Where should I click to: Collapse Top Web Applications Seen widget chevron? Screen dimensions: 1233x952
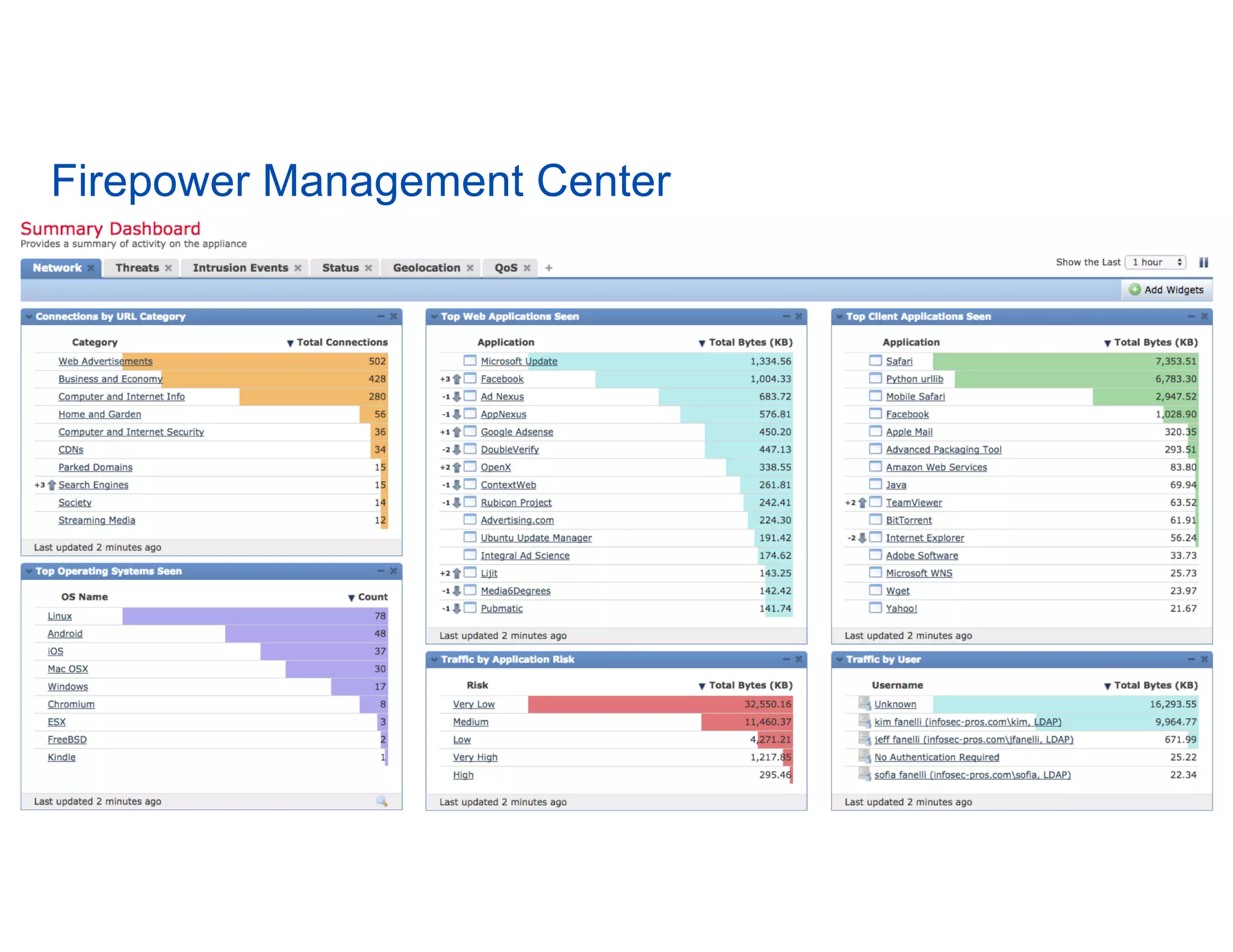434,317
